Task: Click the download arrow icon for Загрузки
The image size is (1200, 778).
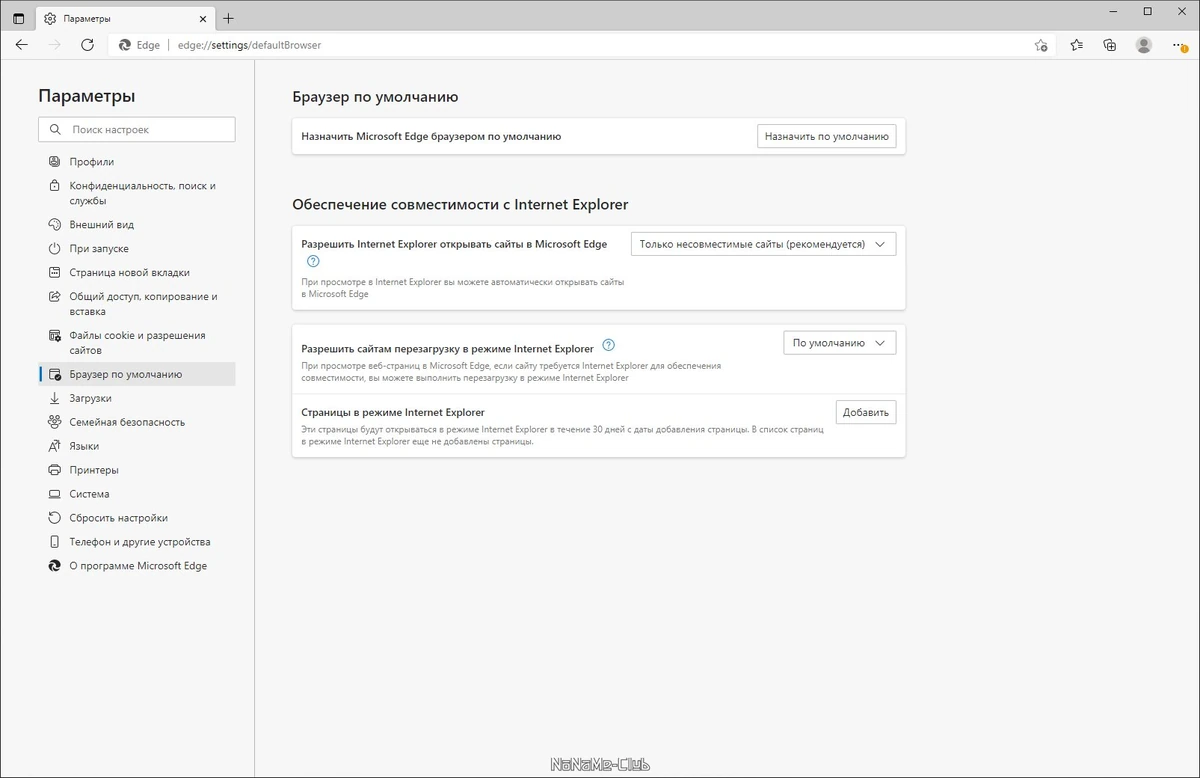Action: [x=55, y=398]
